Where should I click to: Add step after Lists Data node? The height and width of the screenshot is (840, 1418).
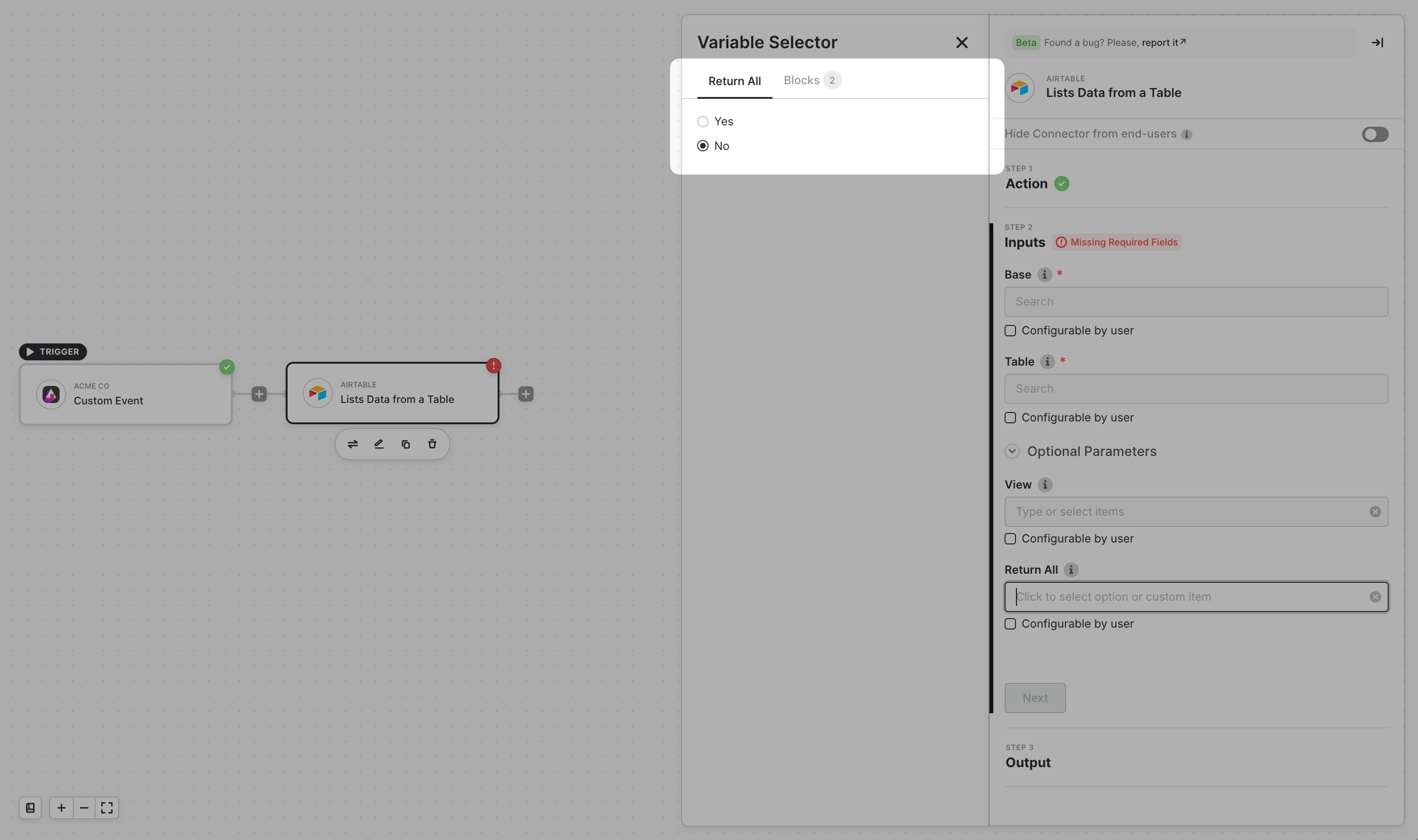coord(526,394)
